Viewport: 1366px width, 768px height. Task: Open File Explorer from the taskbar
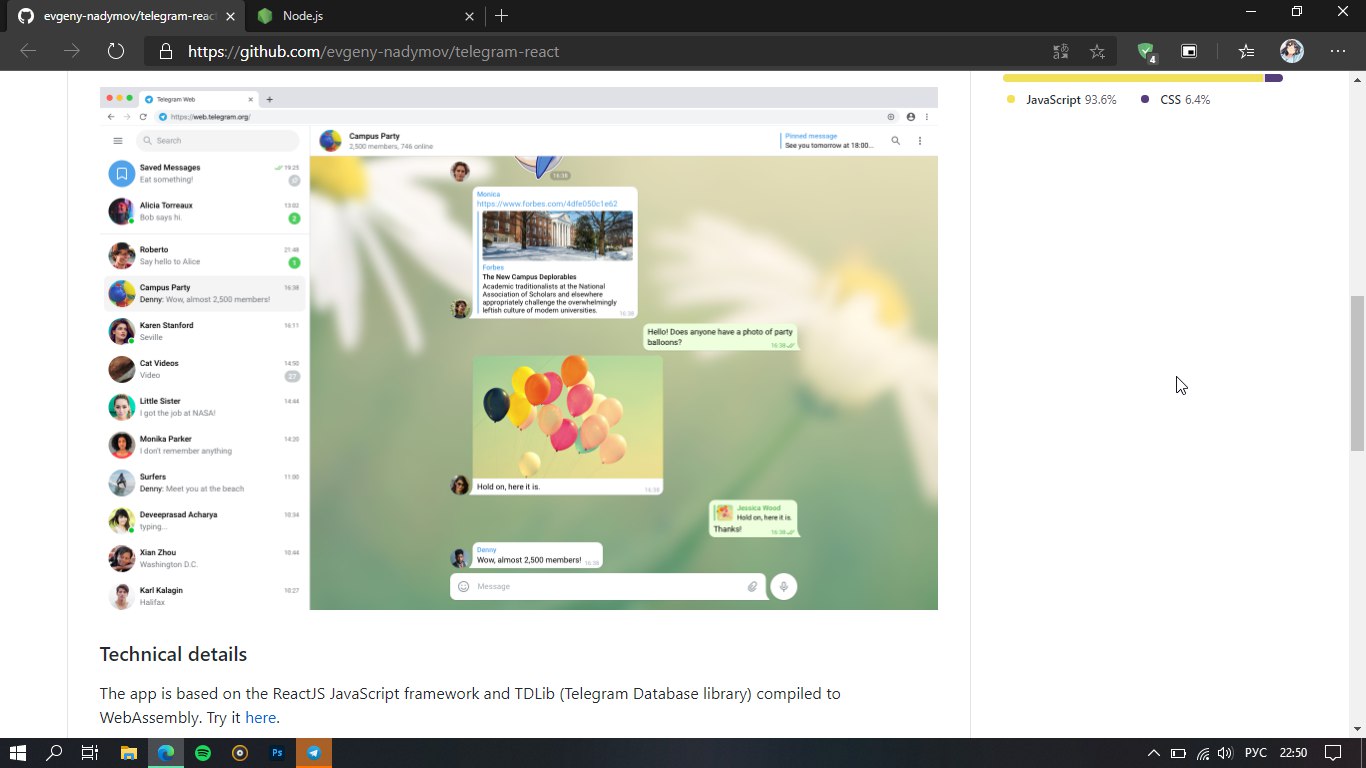(128, 753)
